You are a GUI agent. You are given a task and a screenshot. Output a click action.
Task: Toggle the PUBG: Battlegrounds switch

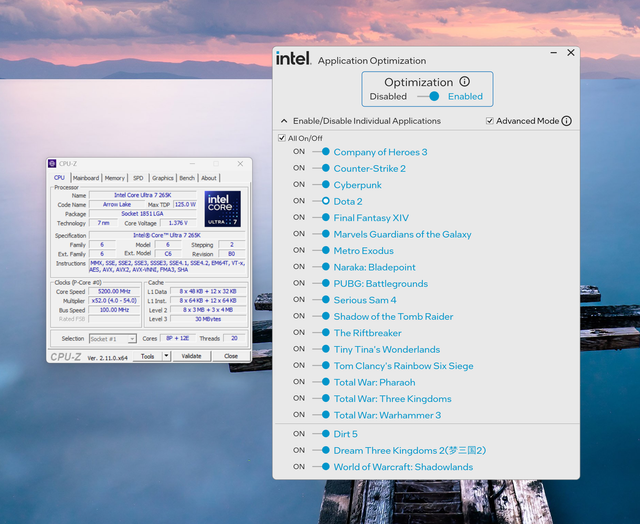pos(321,283)
